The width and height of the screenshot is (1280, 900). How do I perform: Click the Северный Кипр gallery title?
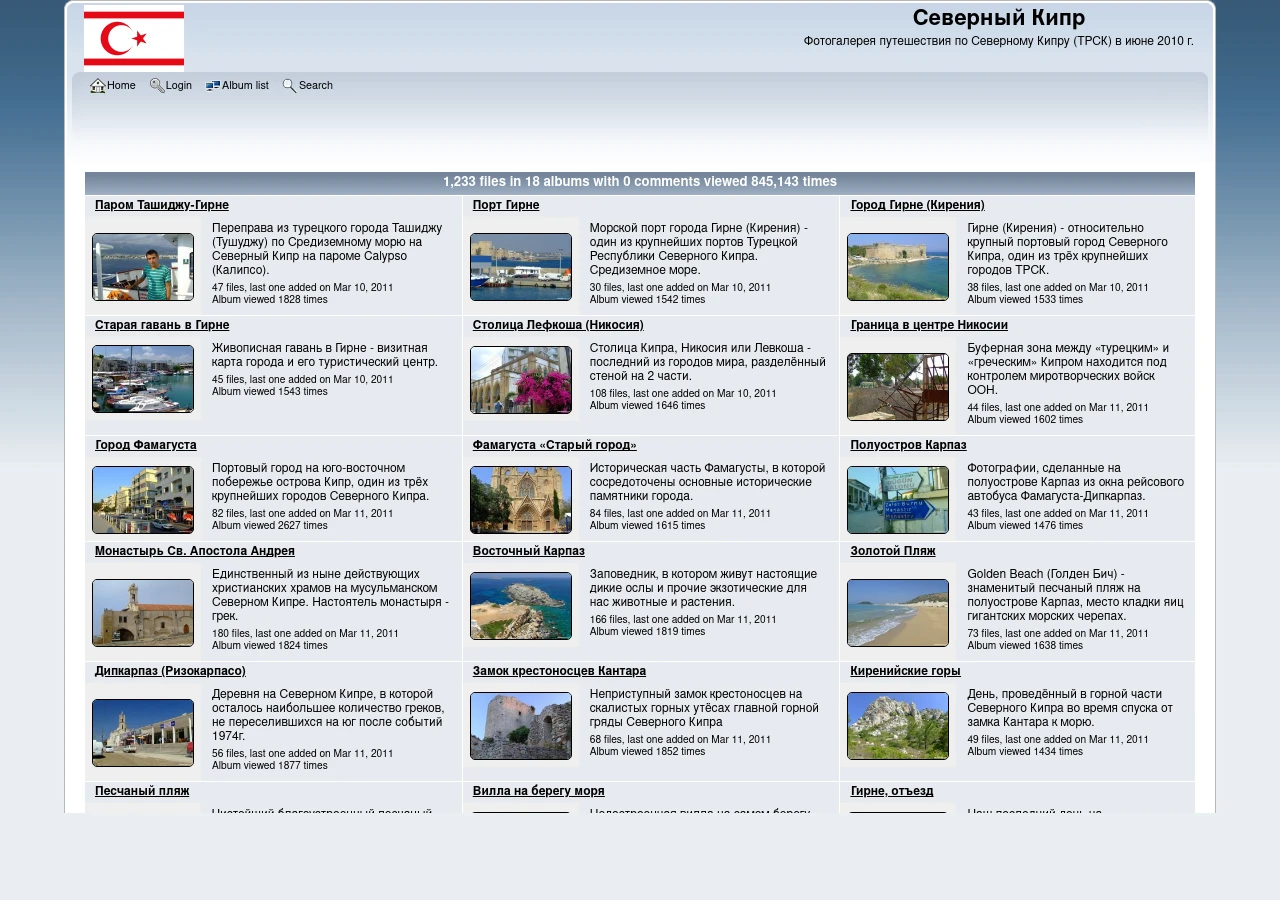[999, 18]
